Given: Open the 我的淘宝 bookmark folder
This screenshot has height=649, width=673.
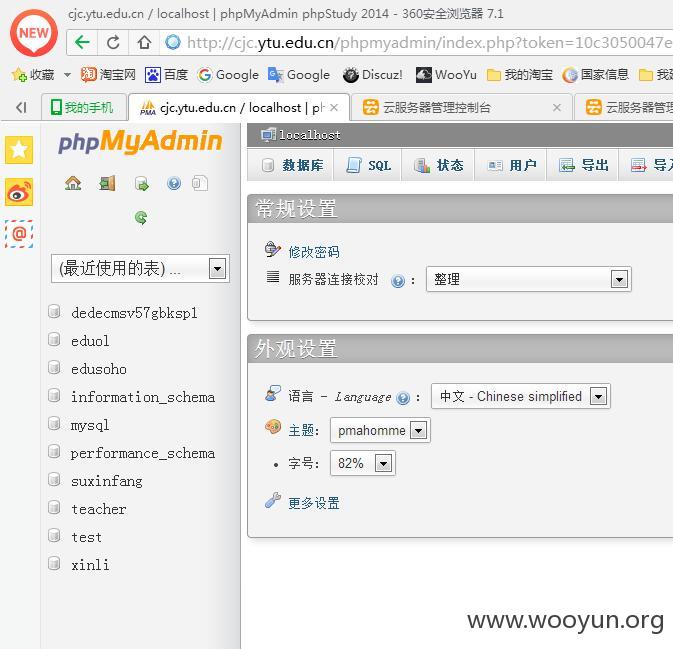Looking at the screenshot, I should coord(520,75).
